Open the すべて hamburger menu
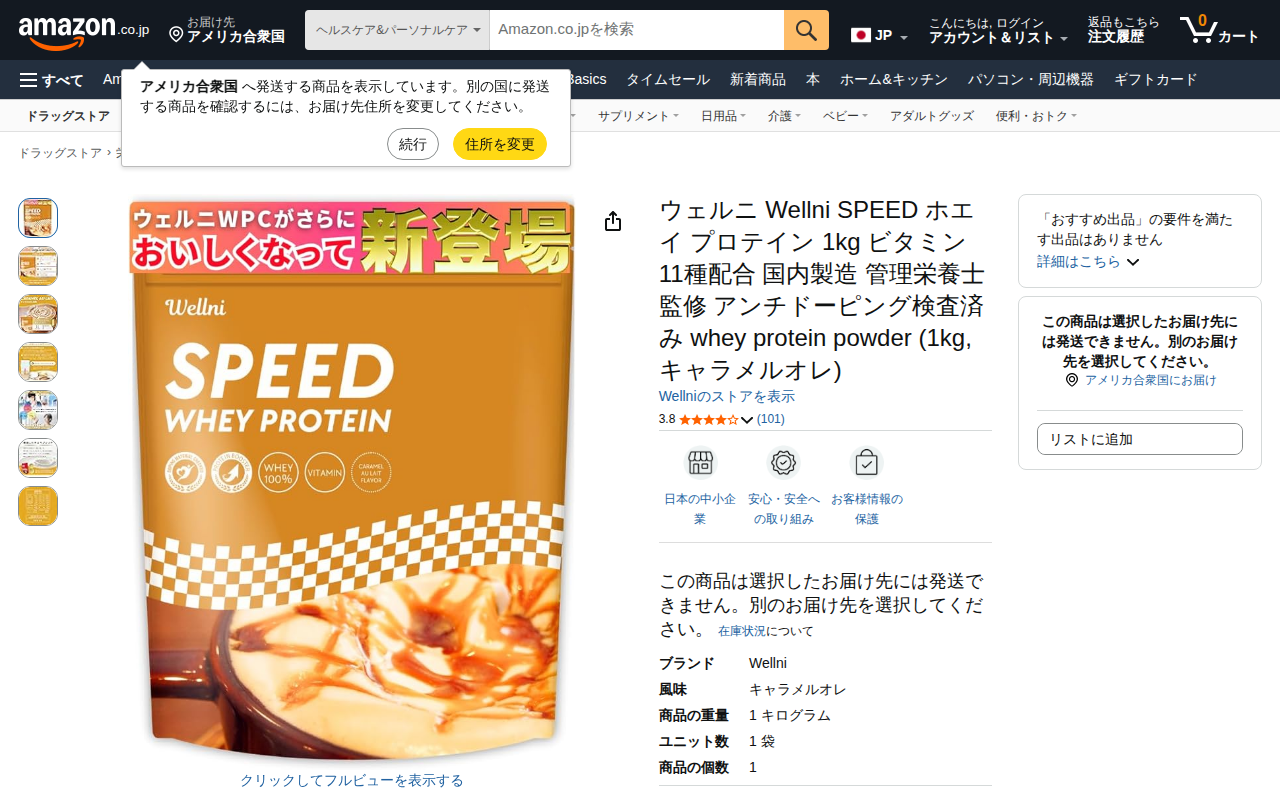1280x800 pixels. [51, 80]
